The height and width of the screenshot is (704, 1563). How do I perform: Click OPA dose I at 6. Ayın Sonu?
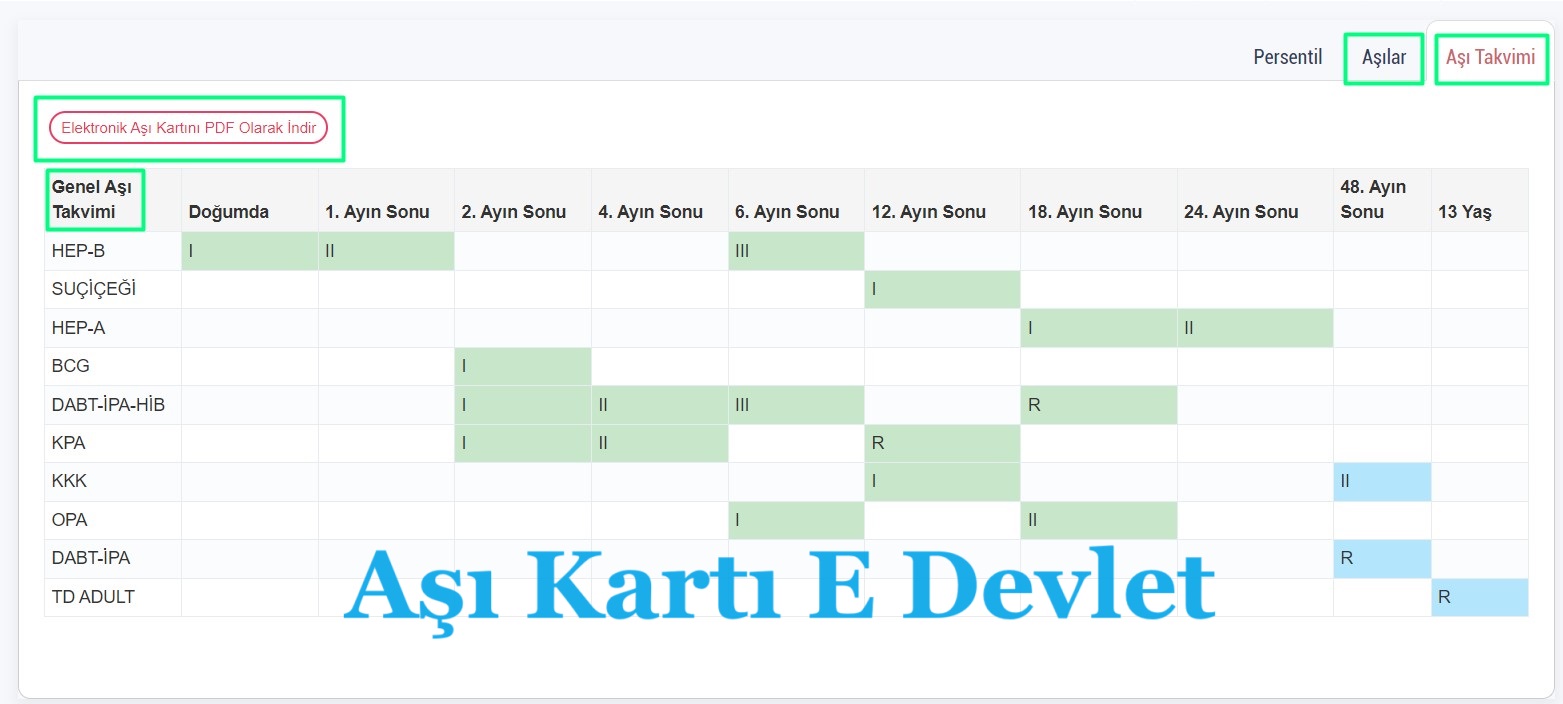(x=796, y=519)
